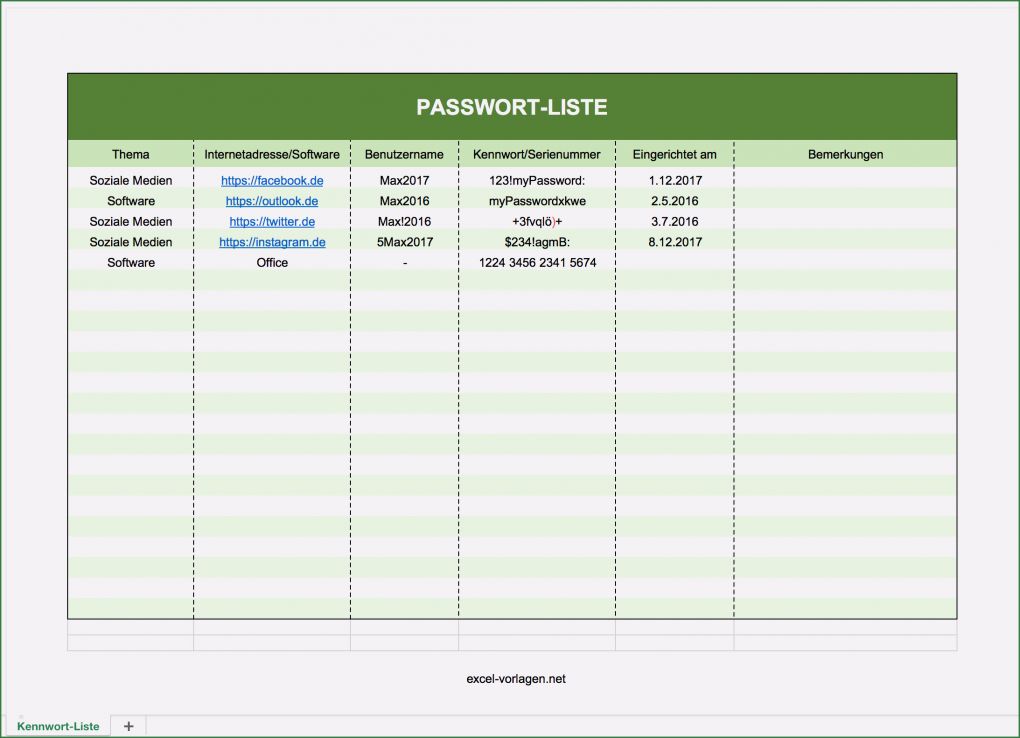This screenshot has height=738, width=1020.
Task: Select the Max2017 username cell
Action: (404, 181)
